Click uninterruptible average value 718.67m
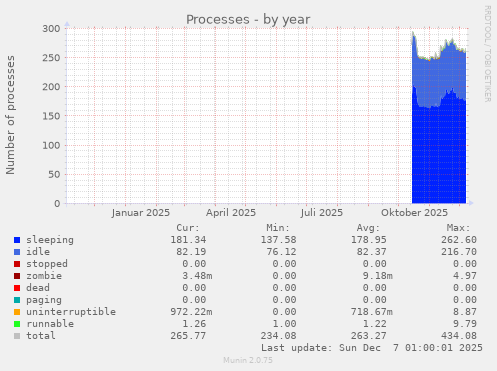The height and width of the screenshot is (371, 497). (x=372, y=312)
